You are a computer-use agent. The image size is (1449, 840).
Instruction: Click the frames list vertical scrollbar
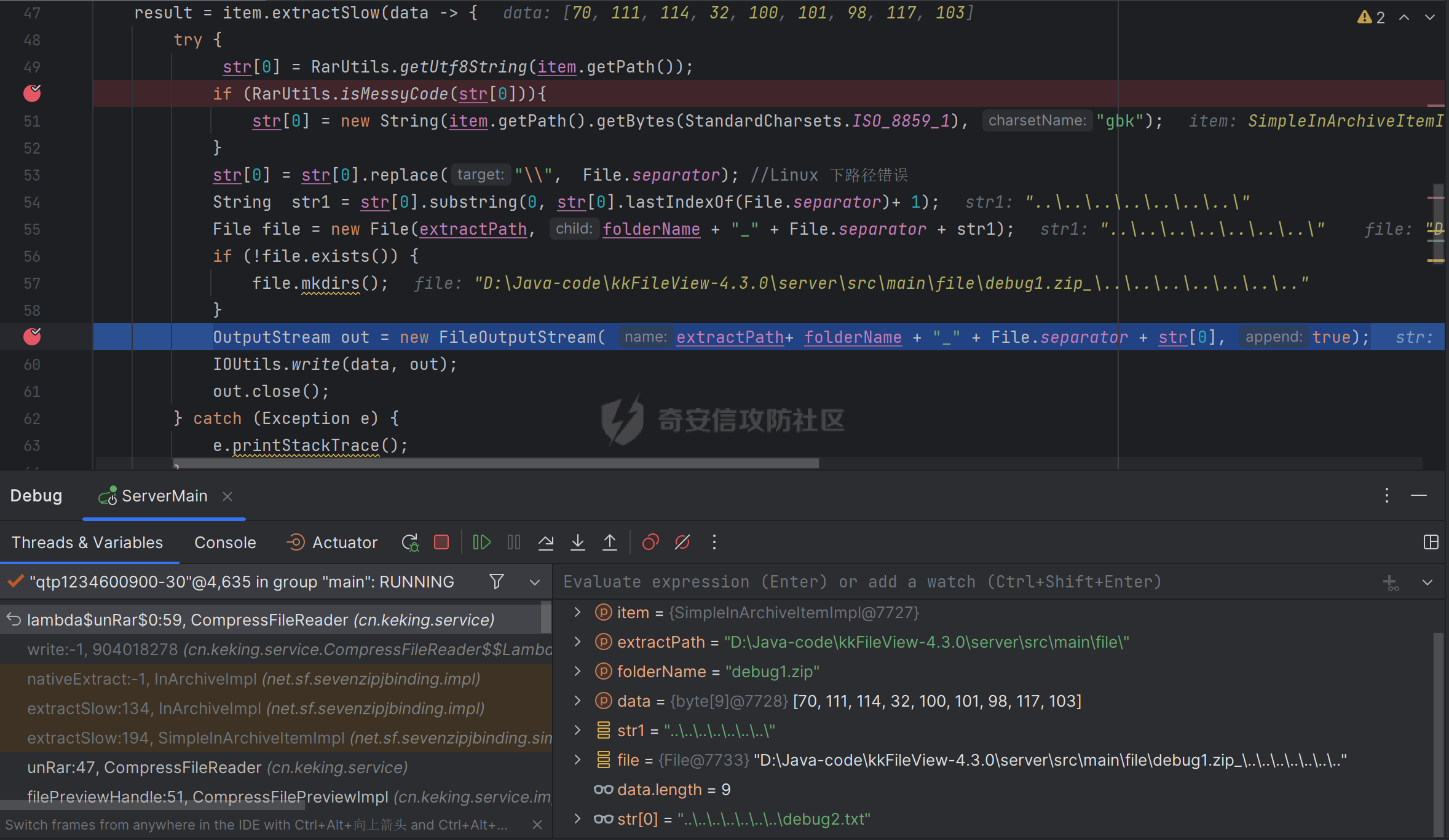point(545,618)
